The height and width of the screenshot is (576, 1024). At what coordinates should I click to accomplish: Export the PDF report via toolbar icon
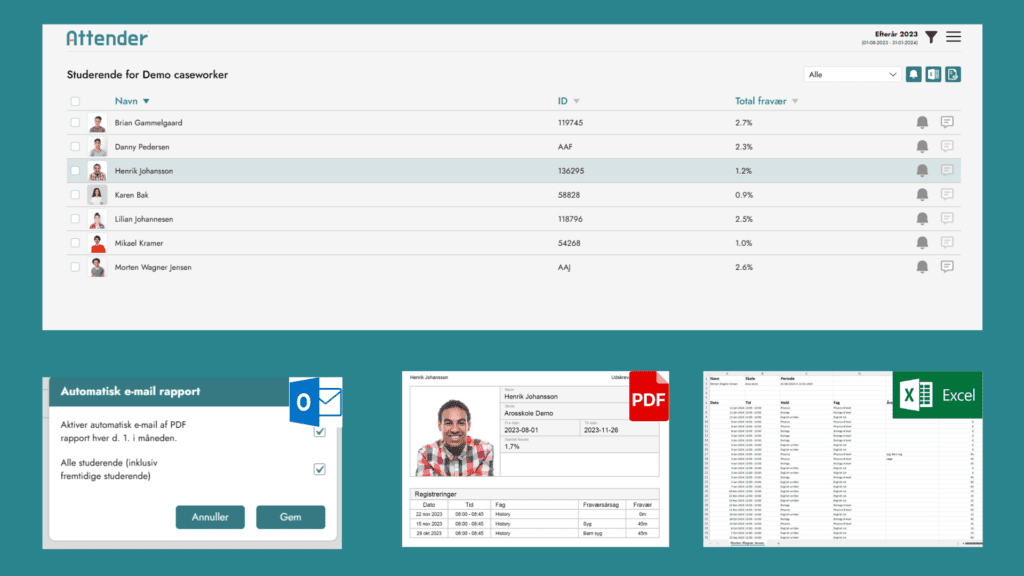[953, 74]
